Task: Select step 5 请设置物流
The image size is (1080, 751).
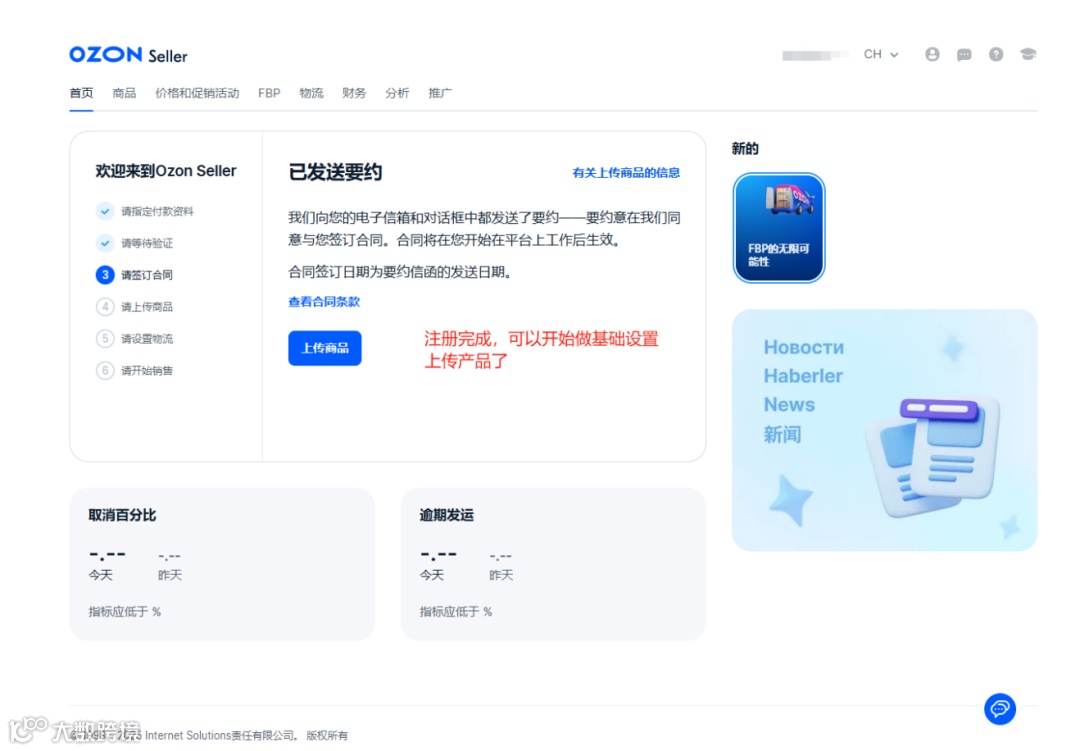Action: click(x=134, y=338)
